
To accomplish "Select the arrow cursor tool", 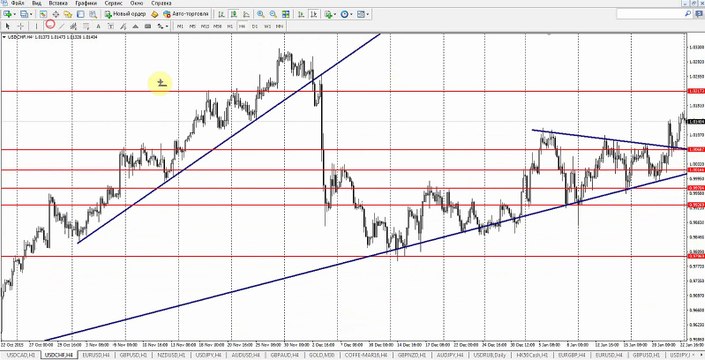I will coord(8,26).
